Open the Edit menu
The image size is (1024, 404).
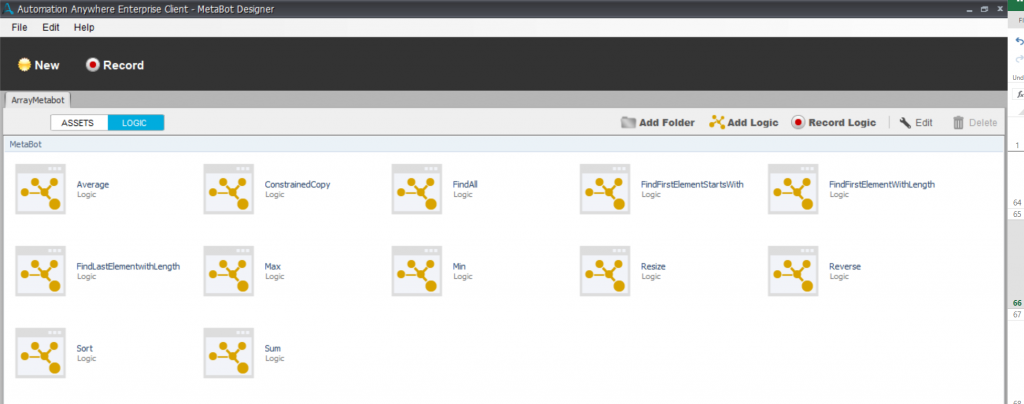[x=51, y=27]
